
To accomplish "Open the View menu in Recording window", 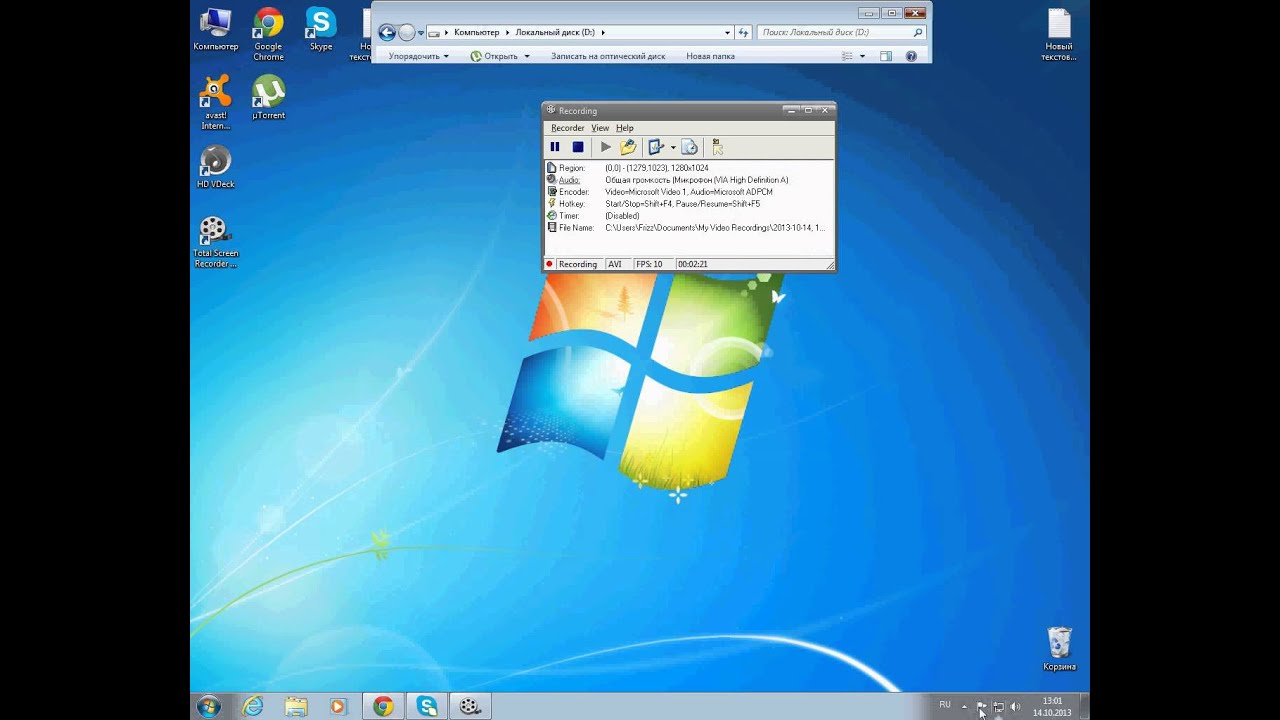I will (x=600, y=128).
